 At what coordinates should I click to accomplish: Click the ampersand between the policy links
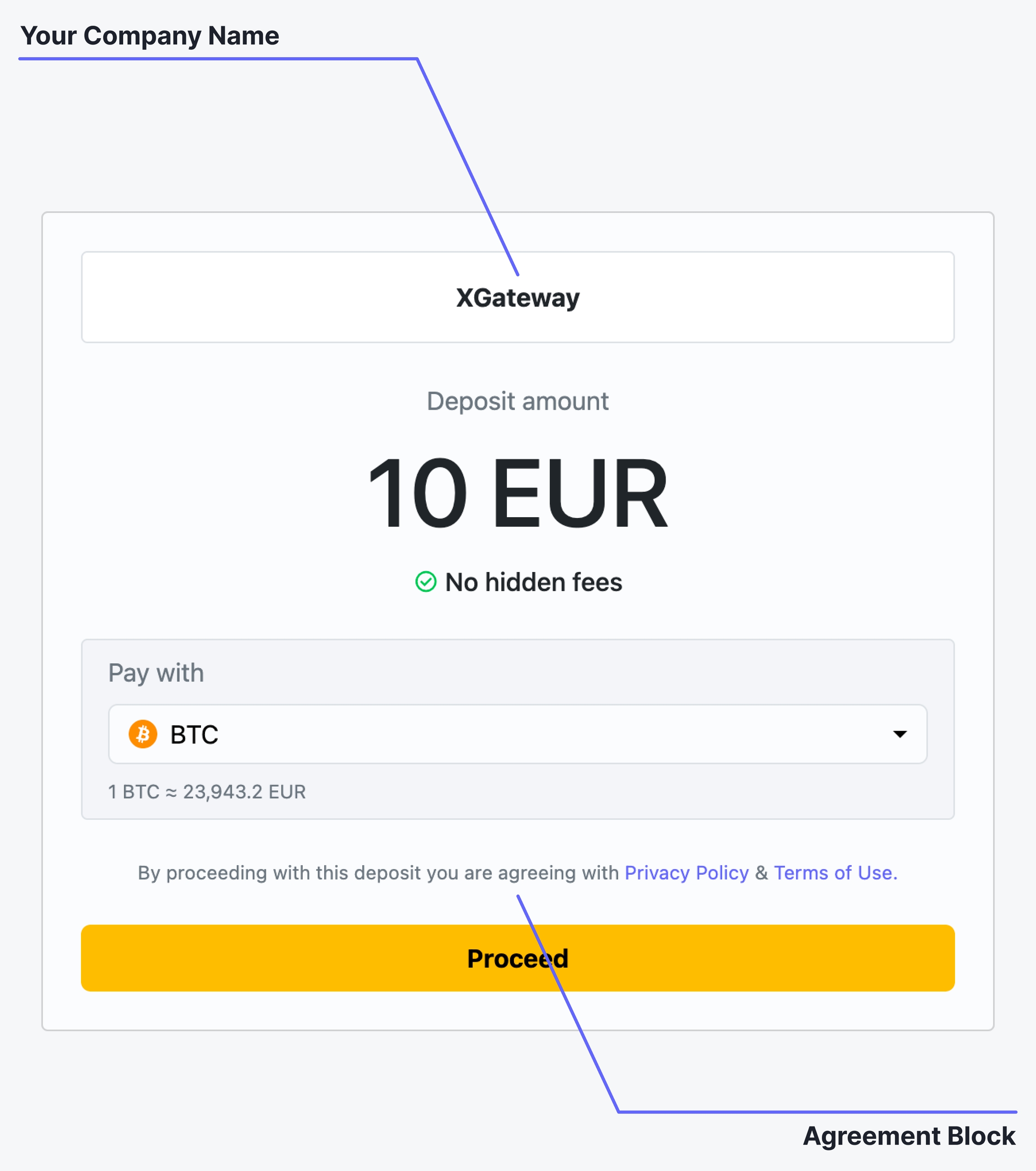click(761, 872)
